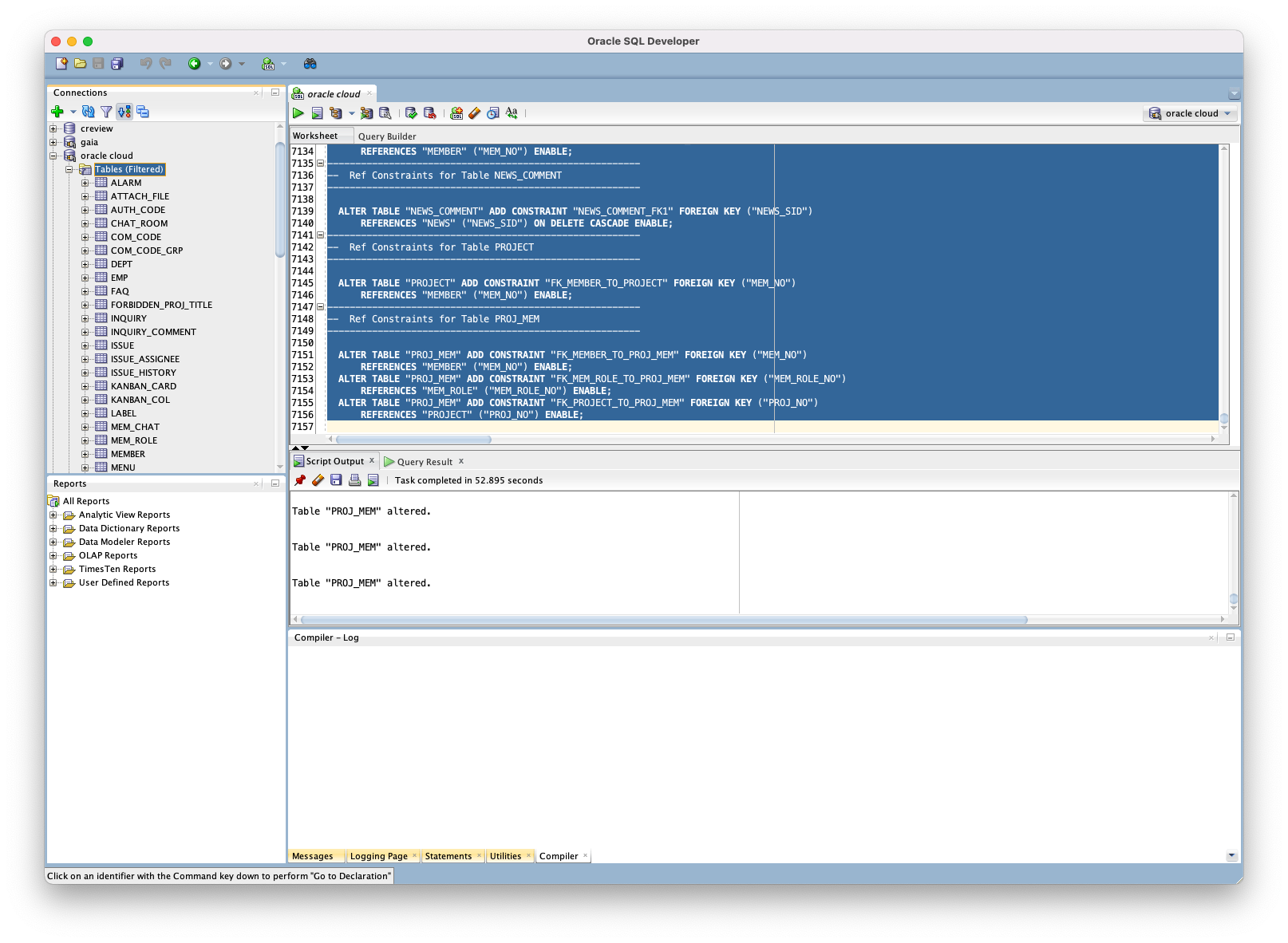The height and width of the screenshot is (943, 1288).
Task: Open the oracle cloud connection selector
Action: (1190, 113)
